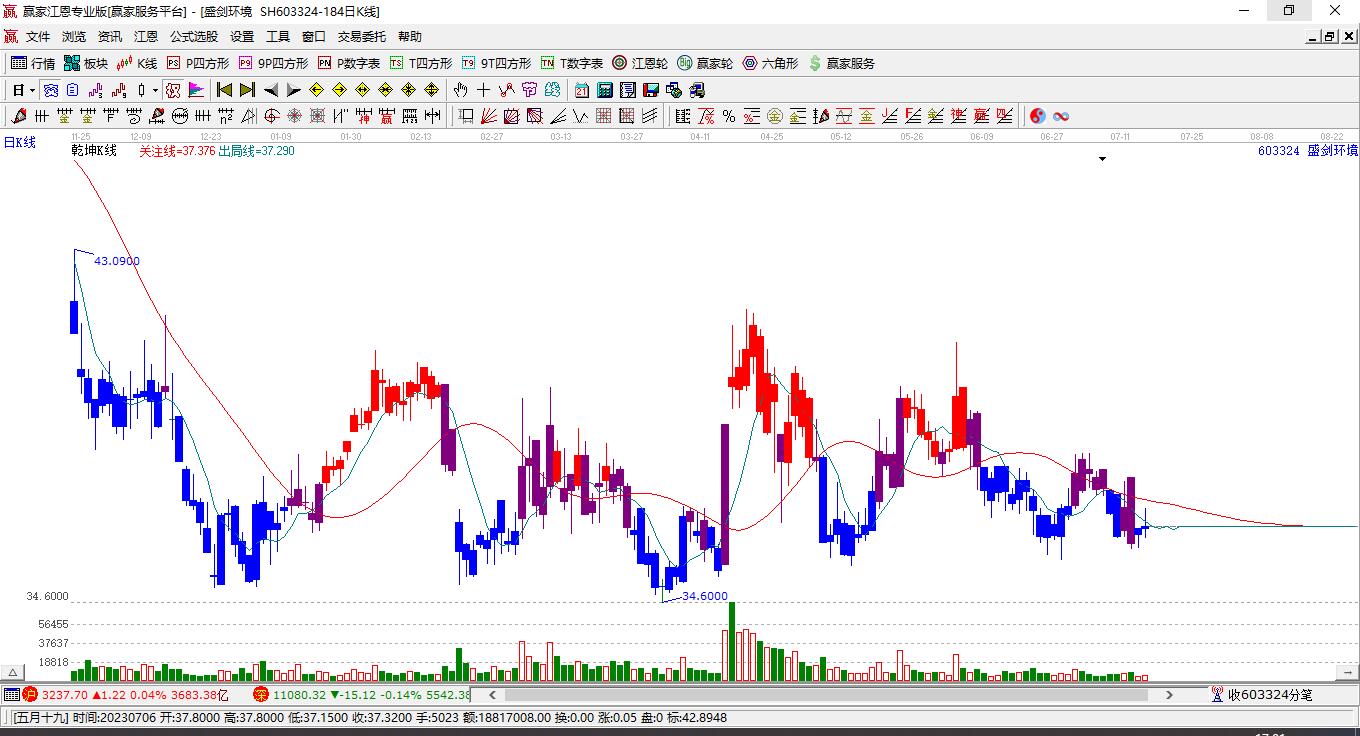Click the yellow diamond with left arrow
Viewport: 1360px width, 736px height.
[x=316, y=90]
